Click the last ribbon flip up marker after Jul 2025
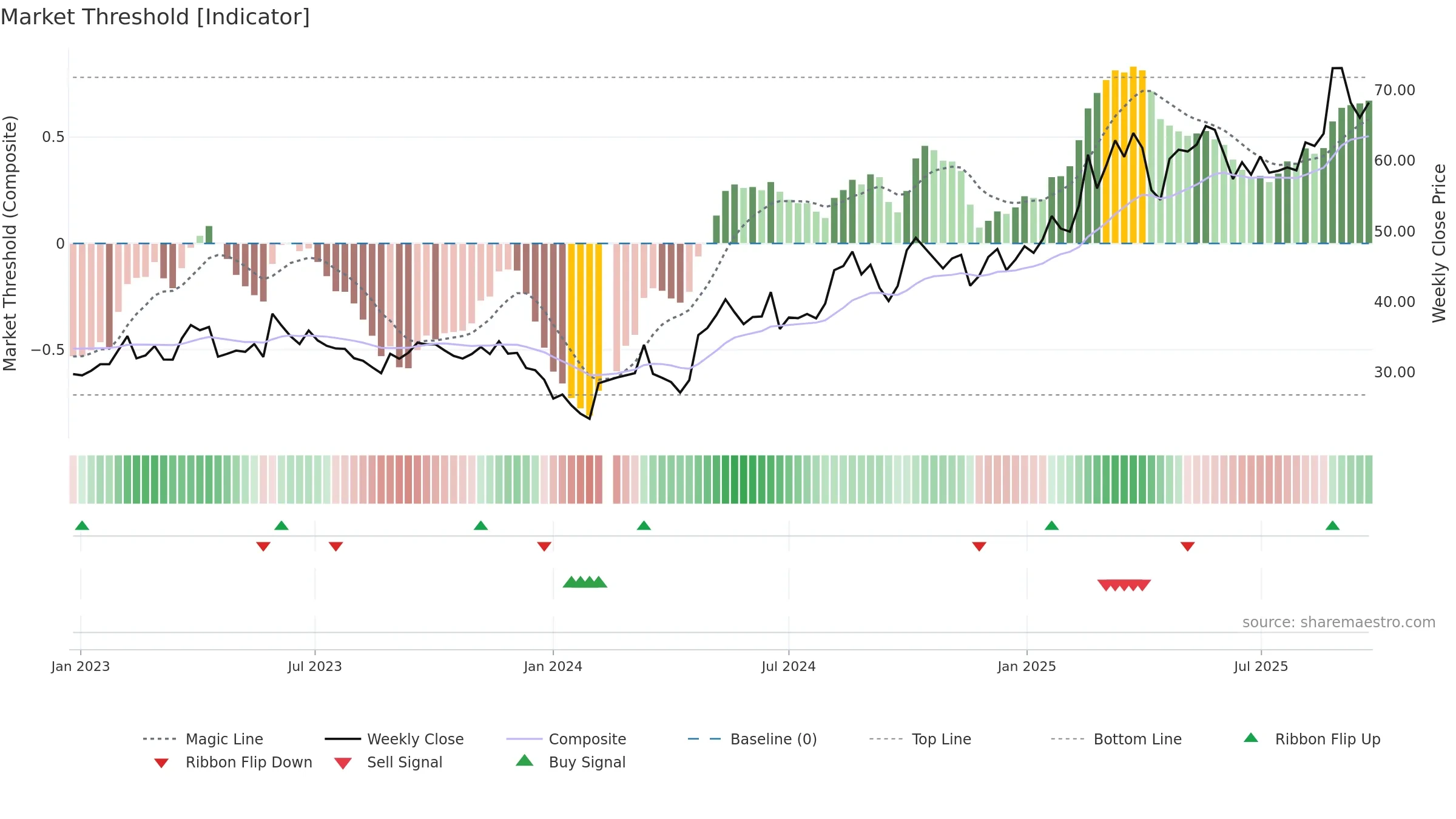The image size is (1456, 819). [1332, 525]
